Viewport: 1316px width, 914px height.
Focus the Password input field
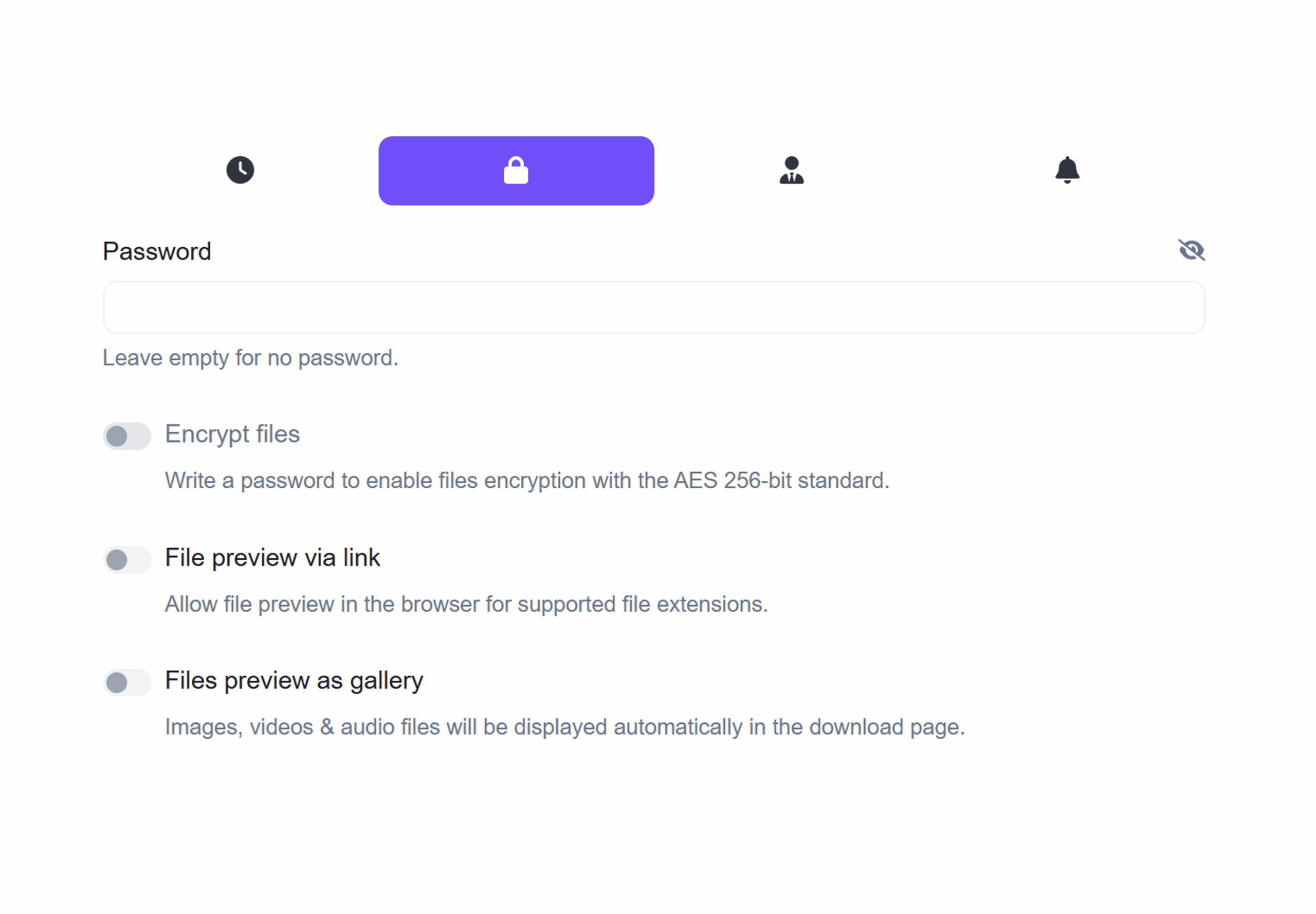(x=653, y=307)
